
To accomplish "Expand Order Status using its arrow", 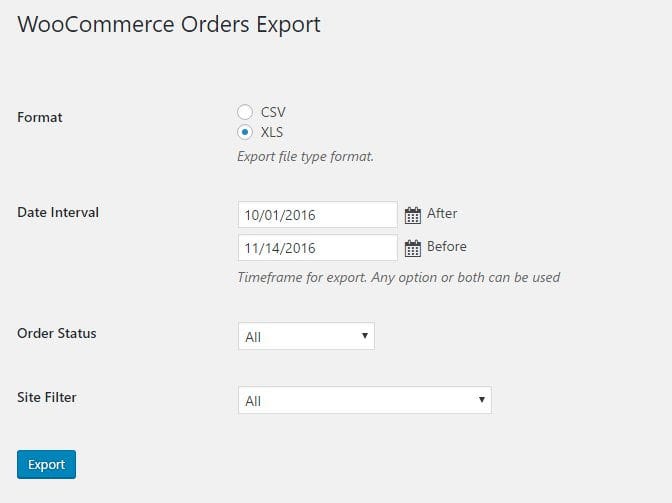I will [x=365, y=335].
